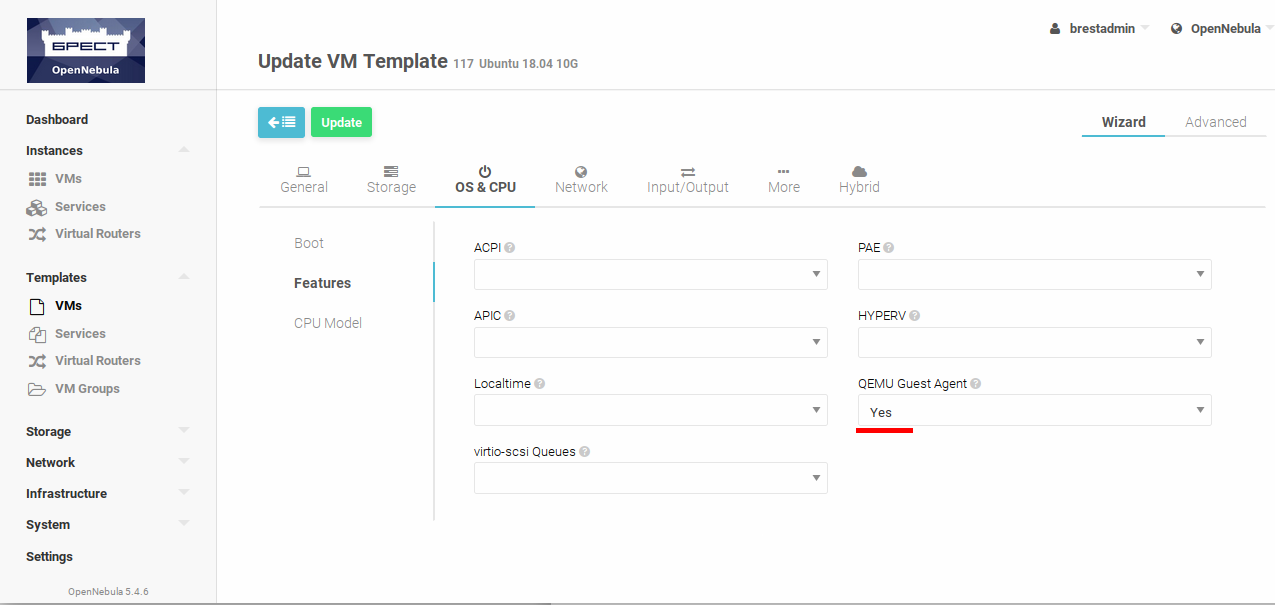
Task: Switch to Advanced editing mode
Action: 1215,122
